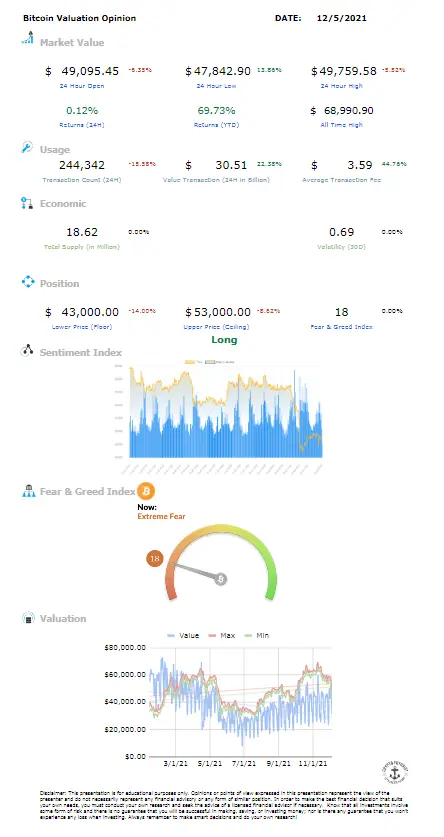
Task: Toggle the Value series in Valuation legend
Action: [183, 635]
